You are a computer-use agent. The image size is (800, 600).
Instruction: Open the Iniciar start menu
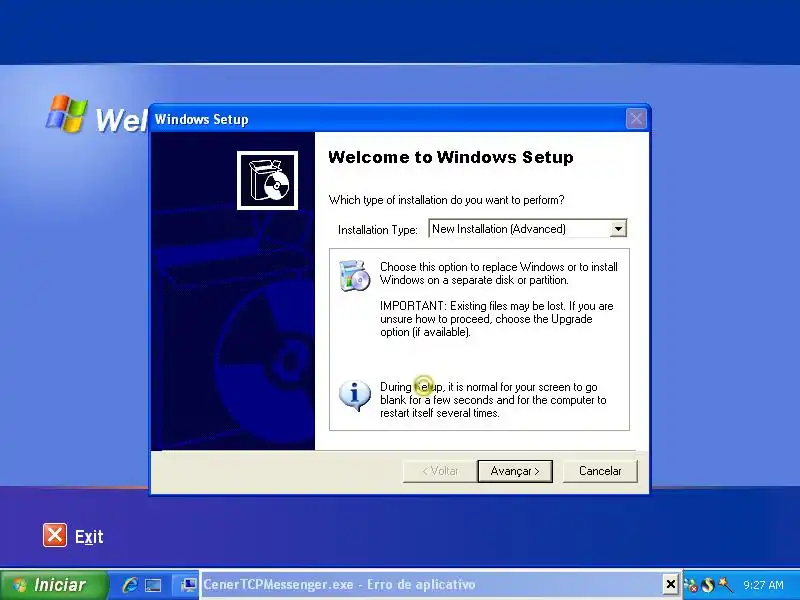(54, 585)
